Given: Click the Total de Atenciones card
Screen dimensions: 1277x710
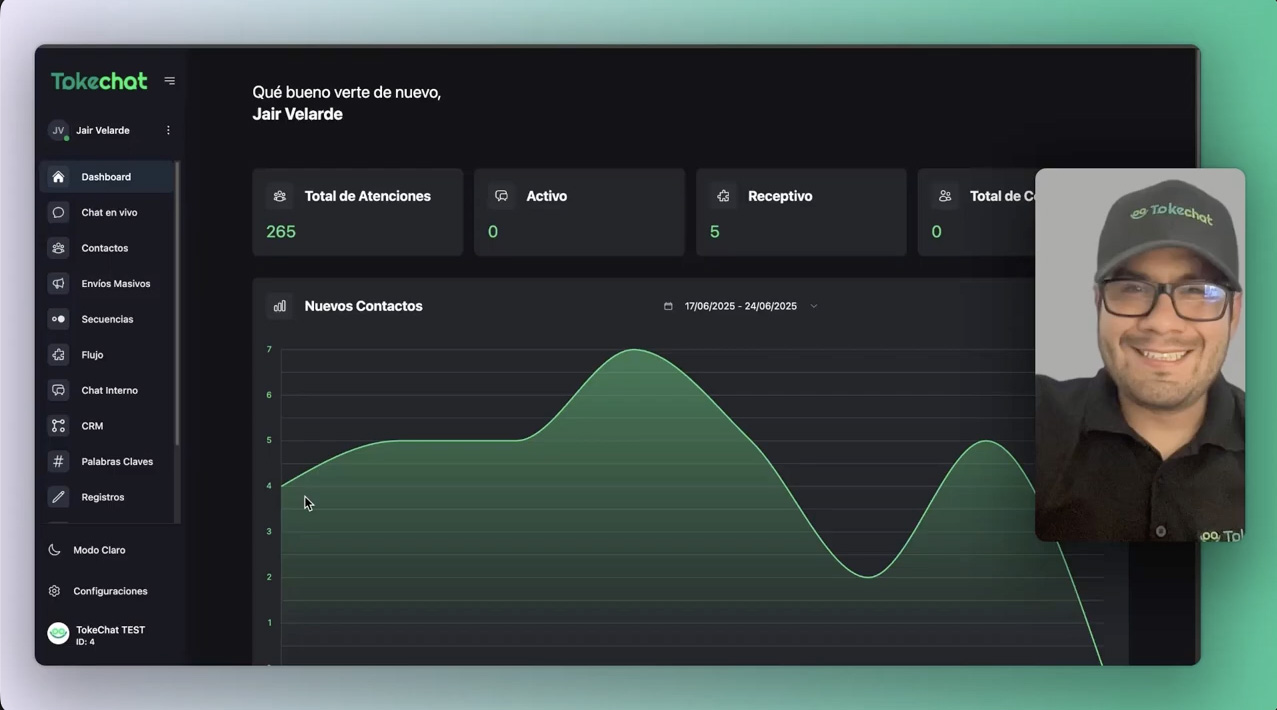Looking at the screenshot, I should point(357,213).
